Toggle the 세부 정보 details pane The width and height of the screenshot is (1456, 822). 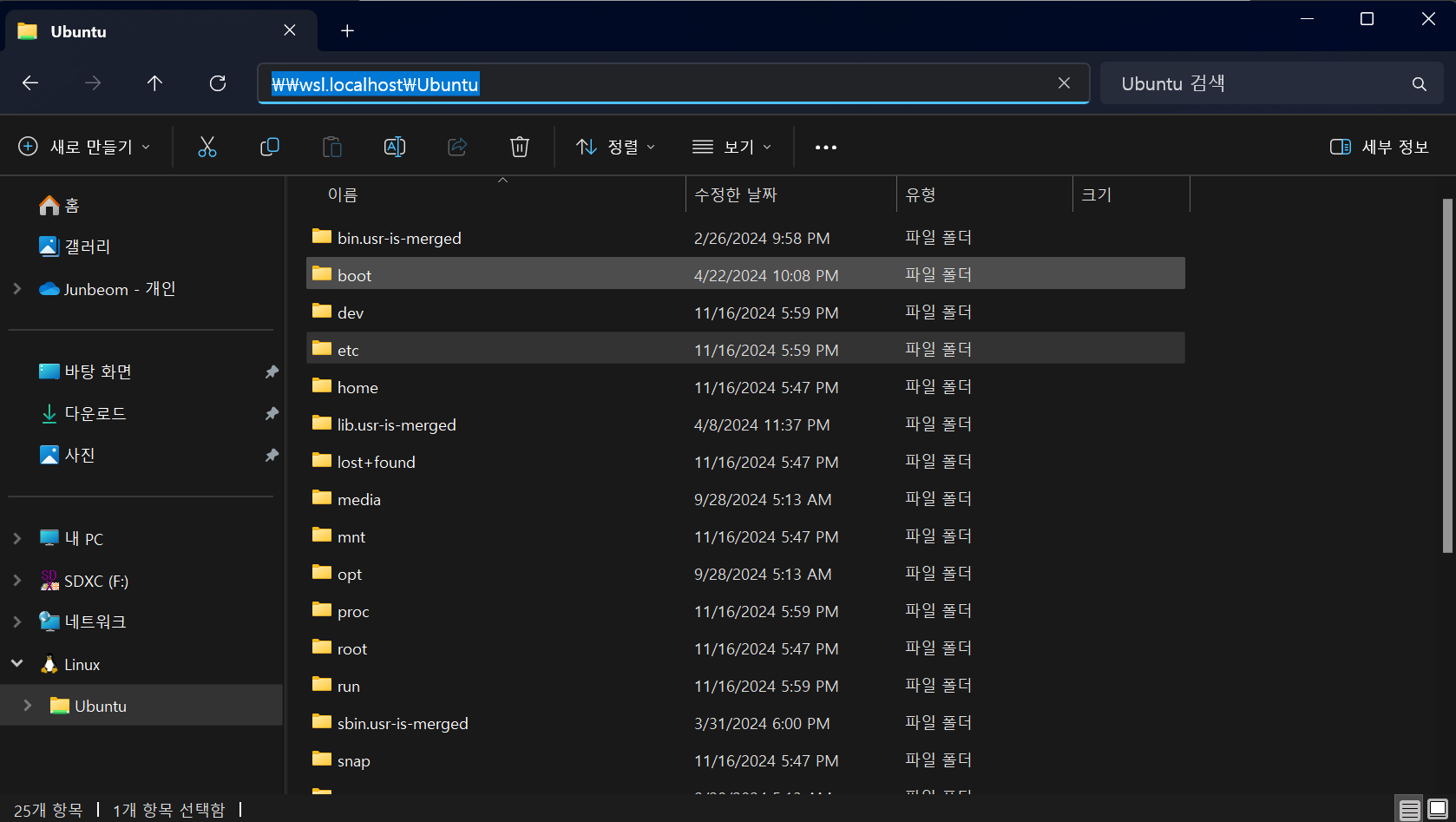[1380, 147]
